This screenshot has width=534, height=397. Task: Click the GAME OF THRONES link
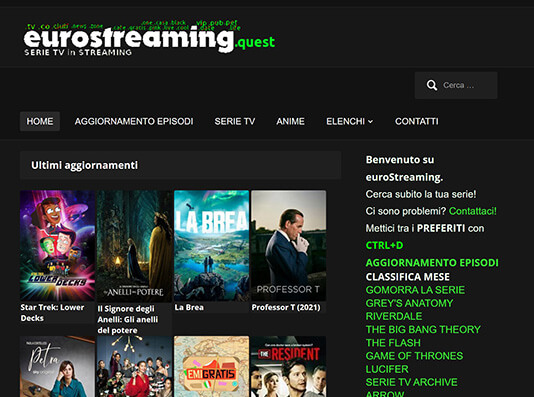(x=414, y=356)
